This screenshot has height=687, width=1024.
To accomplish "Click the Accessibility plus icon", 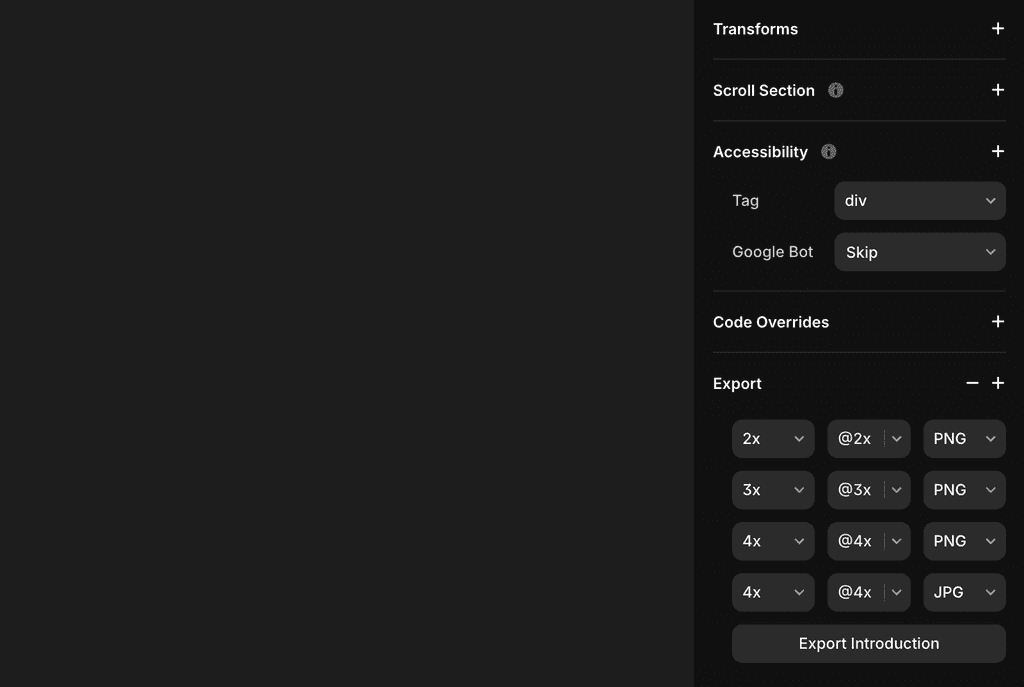I will click(997, 151).
